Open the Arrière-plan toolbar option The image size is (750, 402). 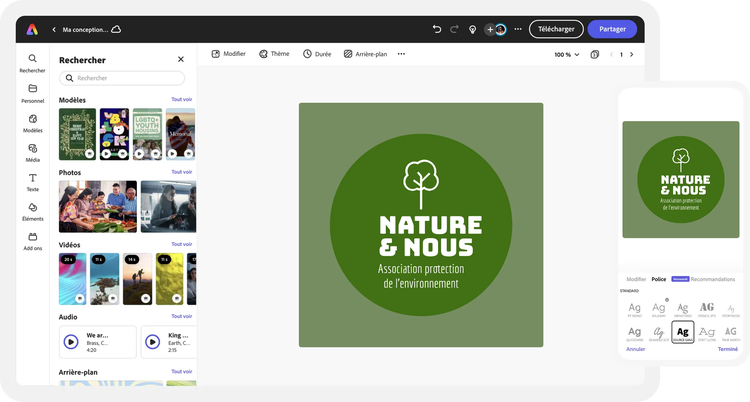[x=365, y=54]
